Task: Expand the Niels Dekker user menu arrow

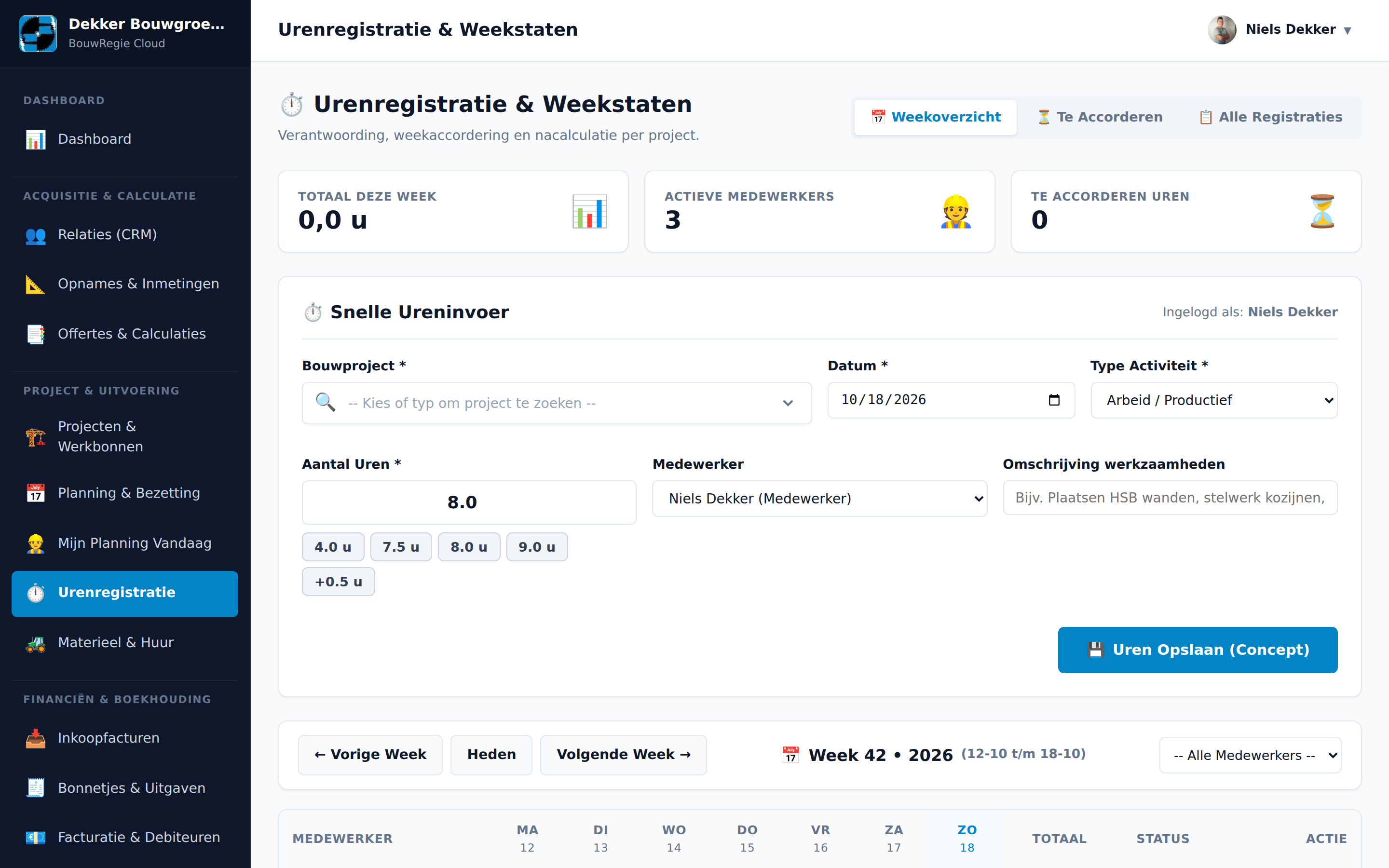Action: pos(1347,30)
